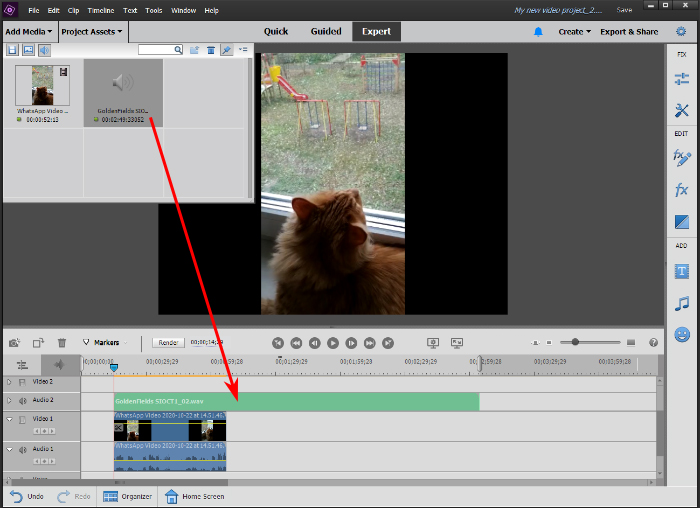Open the File menu
The height and width of the screenshot is (508, 700).
point(33,10)
